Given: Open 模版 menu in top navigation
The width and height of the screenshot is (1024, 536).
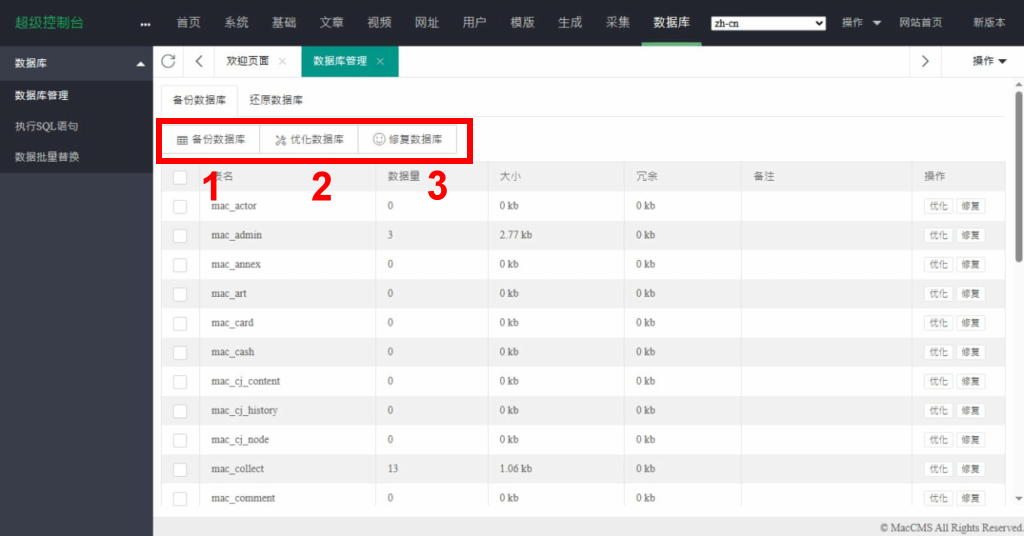Looking at the screenshot, I should [x=522, y=23].
